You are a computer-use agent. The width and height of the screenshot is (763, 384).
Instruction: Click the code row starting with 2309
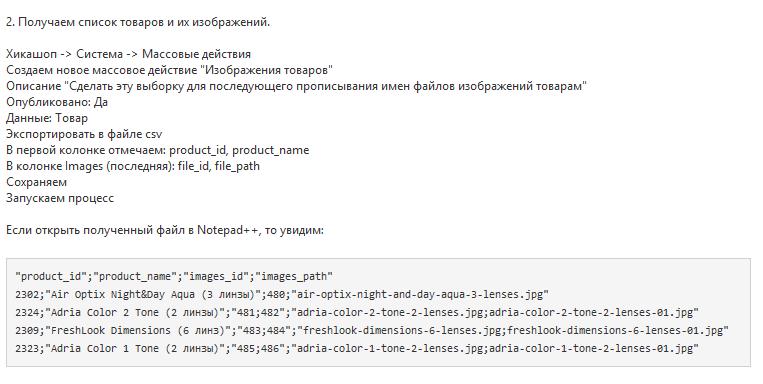coord(372,330)
